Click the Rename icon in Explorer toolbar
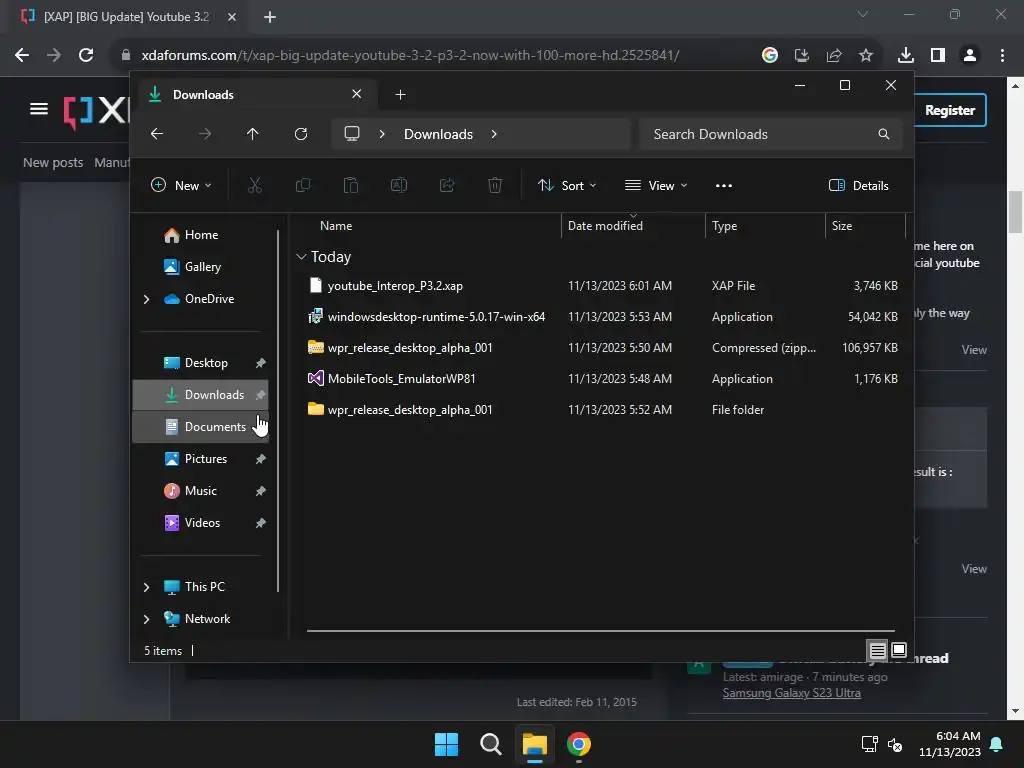 point(399,185)
